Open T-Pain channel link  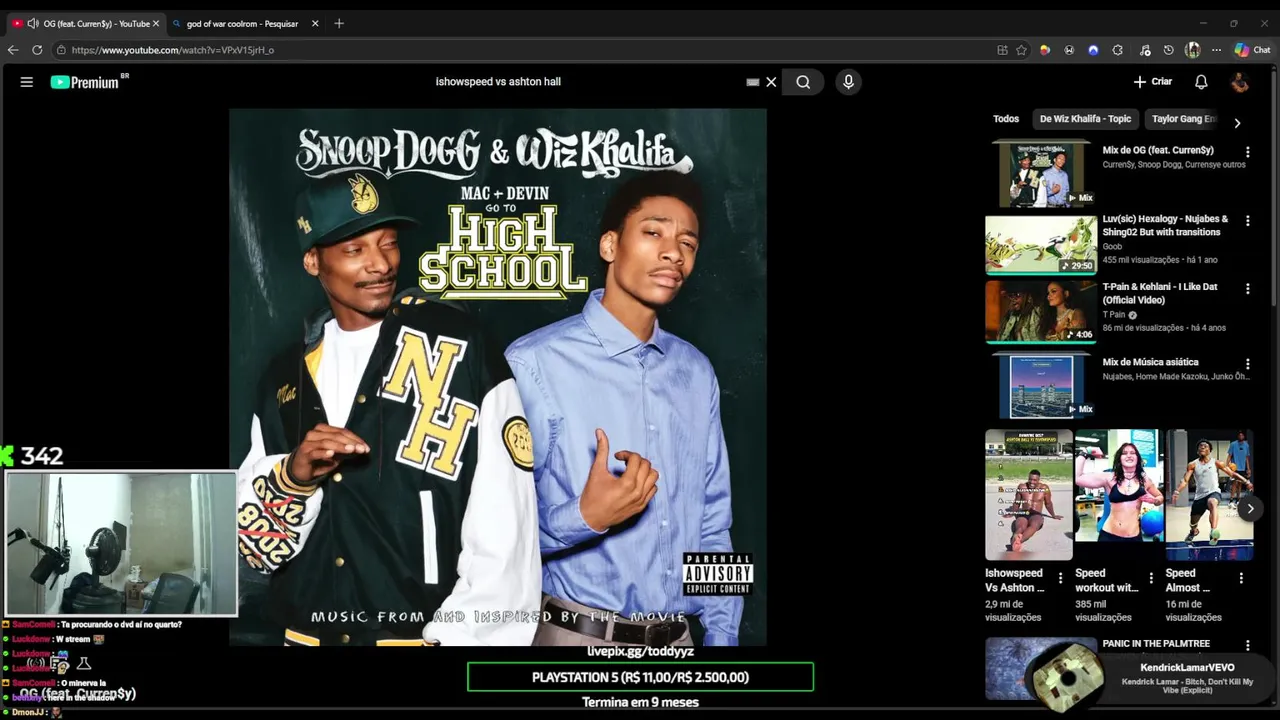1114,314
